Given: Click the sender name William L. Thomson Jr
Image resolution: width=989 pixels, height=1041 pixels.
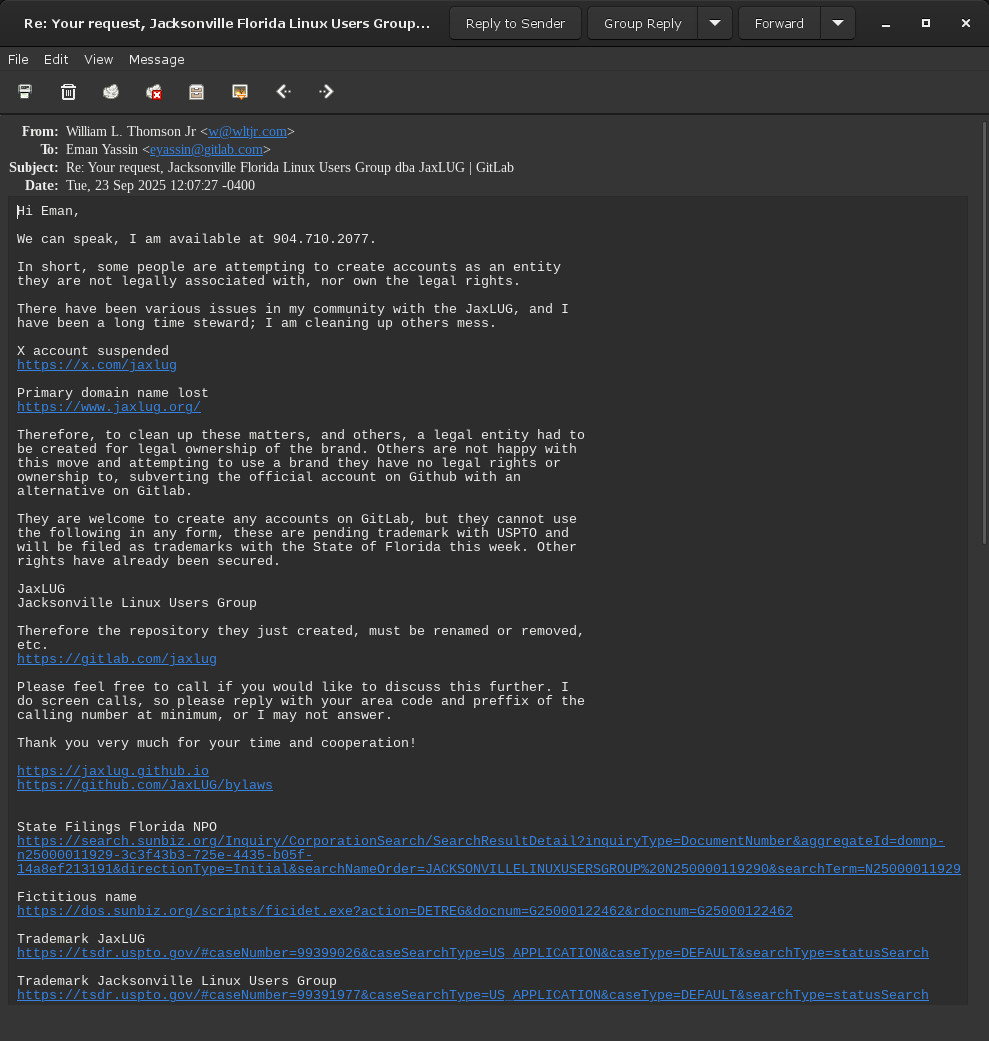Looking at the screenshot, I should [x=131, y=131].
